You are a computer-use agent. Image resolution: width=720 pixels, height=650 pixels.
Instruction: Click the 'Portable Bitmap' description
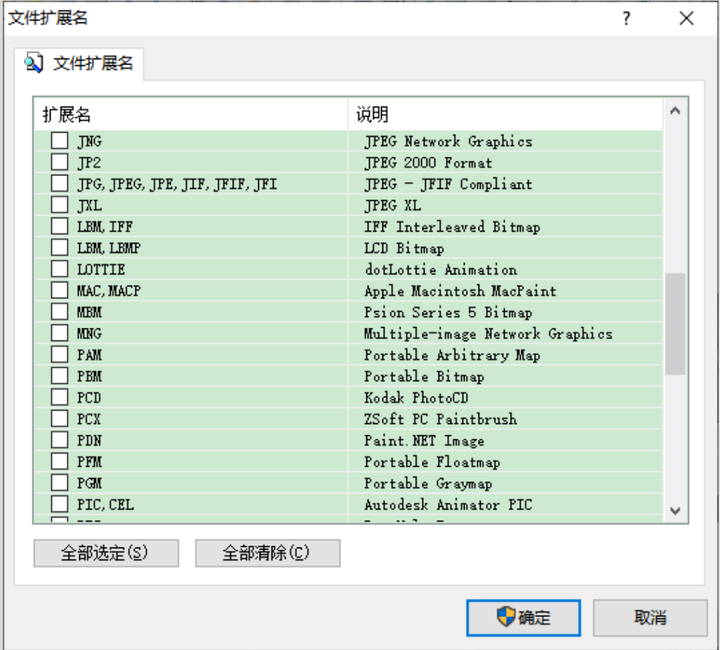tap(424, 376)
